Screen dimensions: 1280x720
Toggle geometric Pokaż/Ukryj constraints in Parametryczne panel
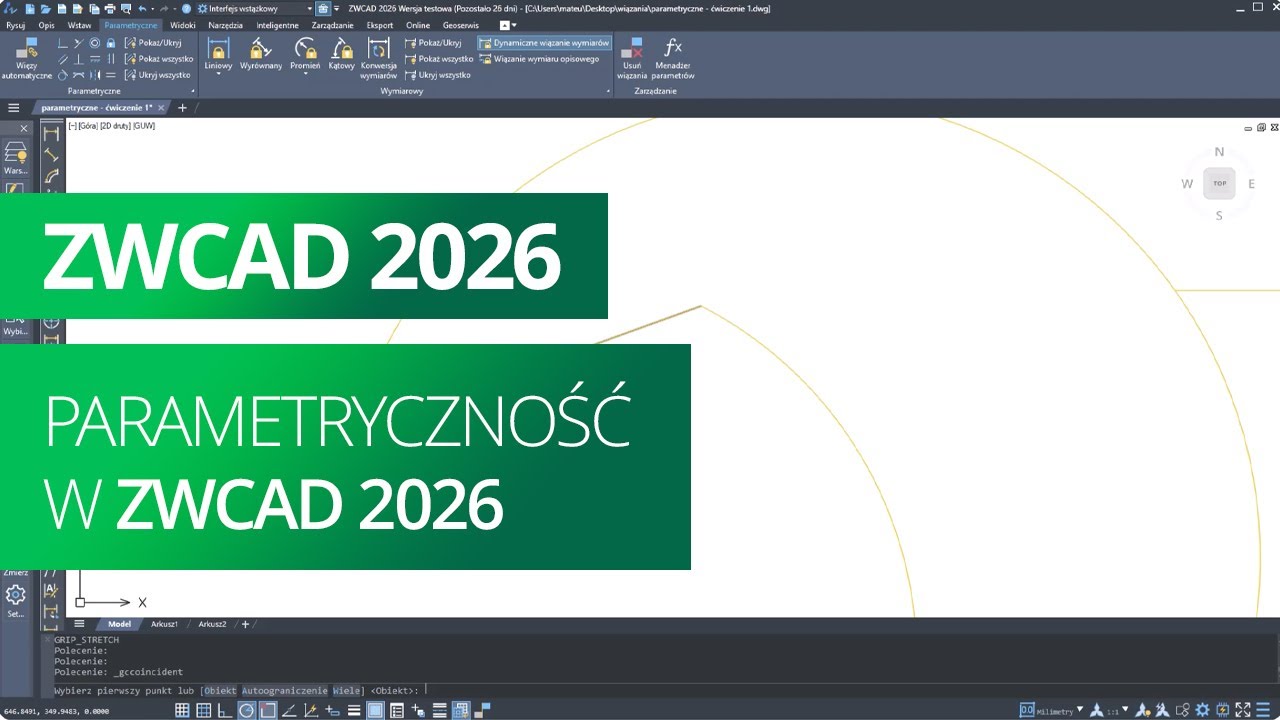tap(153, 43)
